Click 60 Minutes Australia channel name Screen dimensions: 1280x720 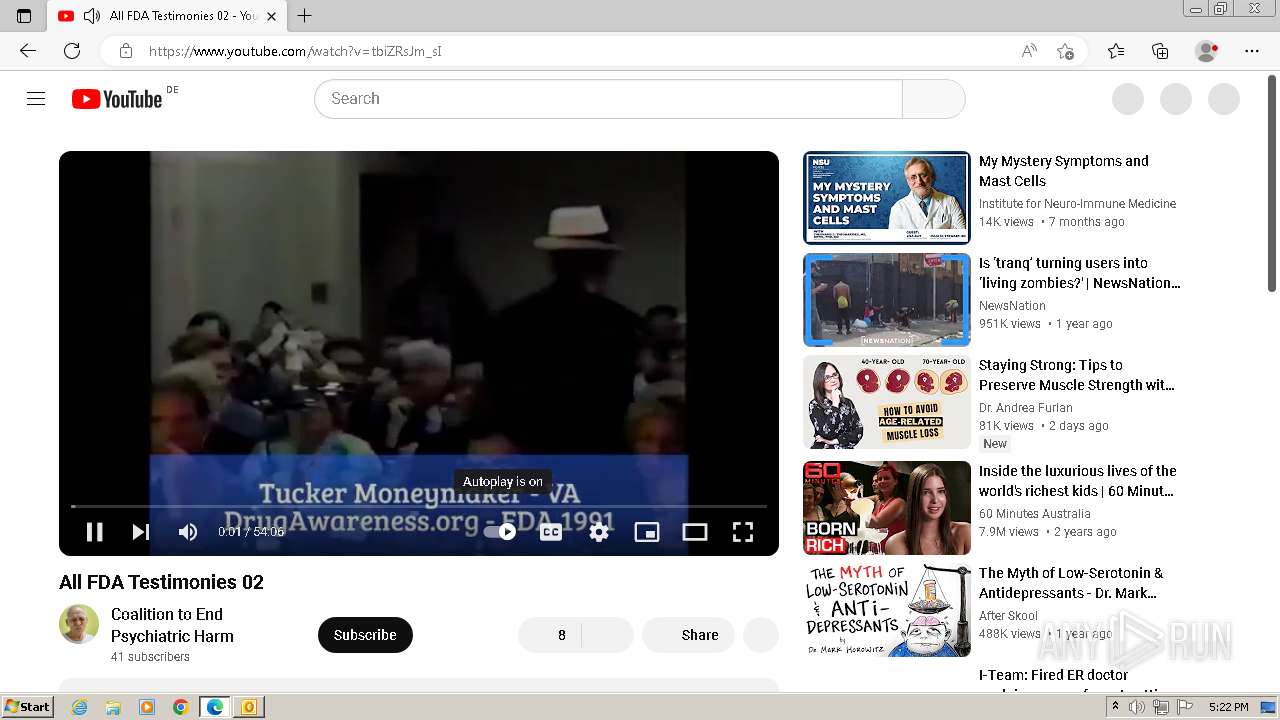1035,514
